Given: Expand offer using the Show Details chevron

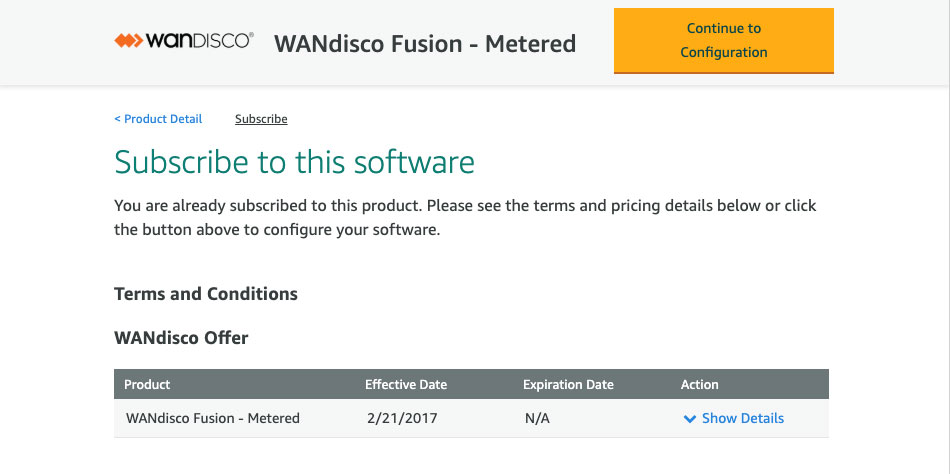Looking at the screenshot, I should click(x=689, y=419).
